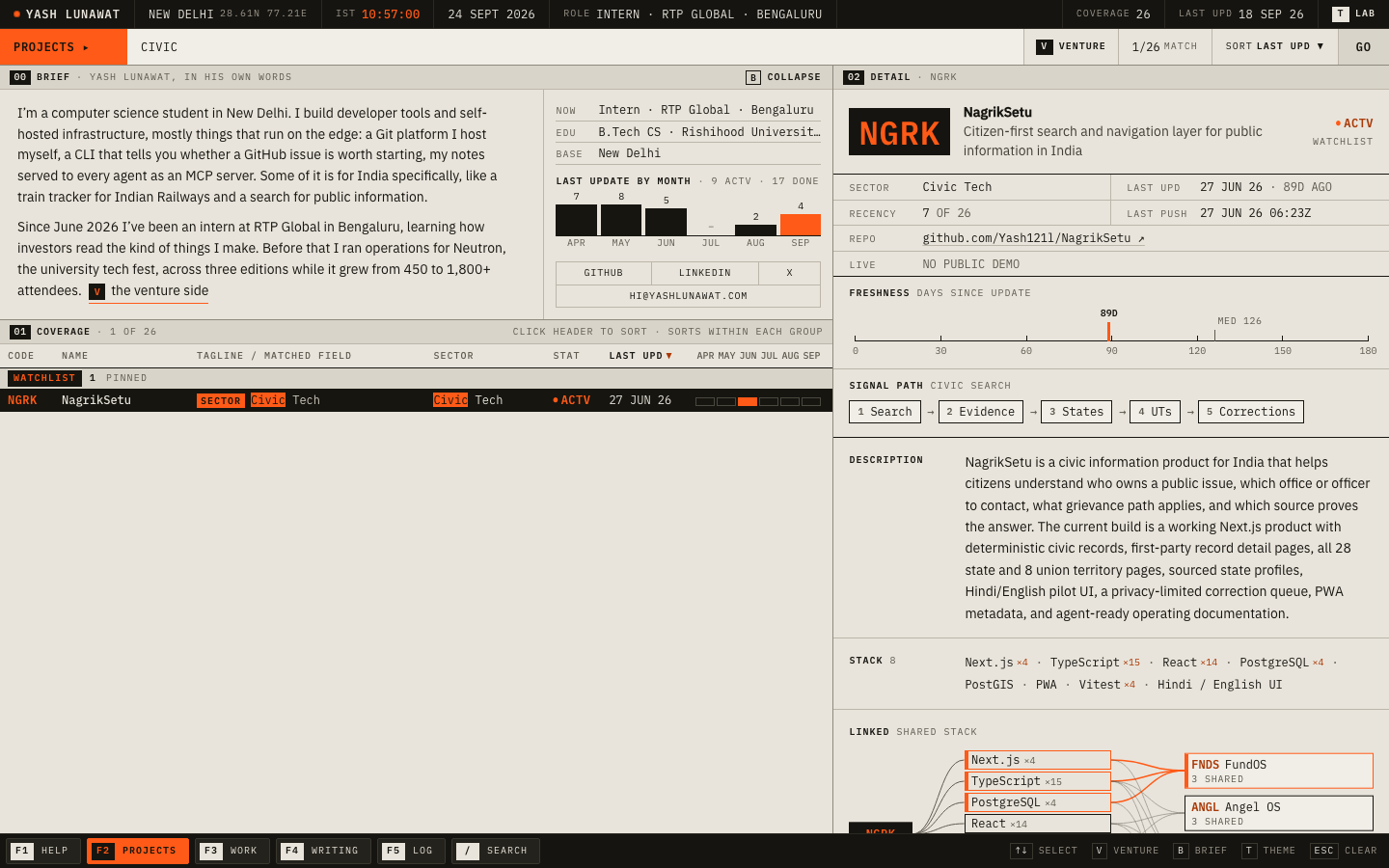Open the FNDS FundOS linked project

pyautogui.click(x=1279, y=771)
